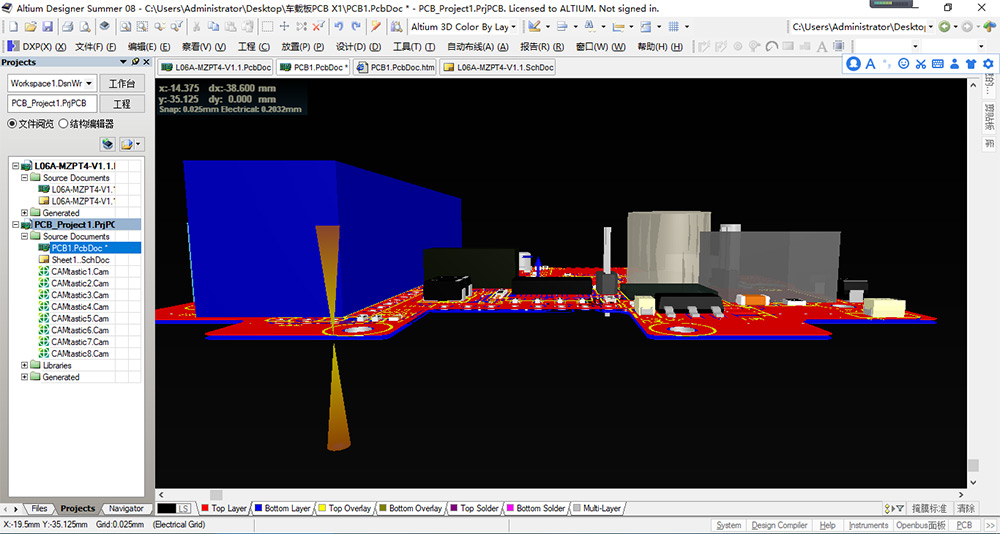Click the 工程 button
1000x534 pixels.
122,103
